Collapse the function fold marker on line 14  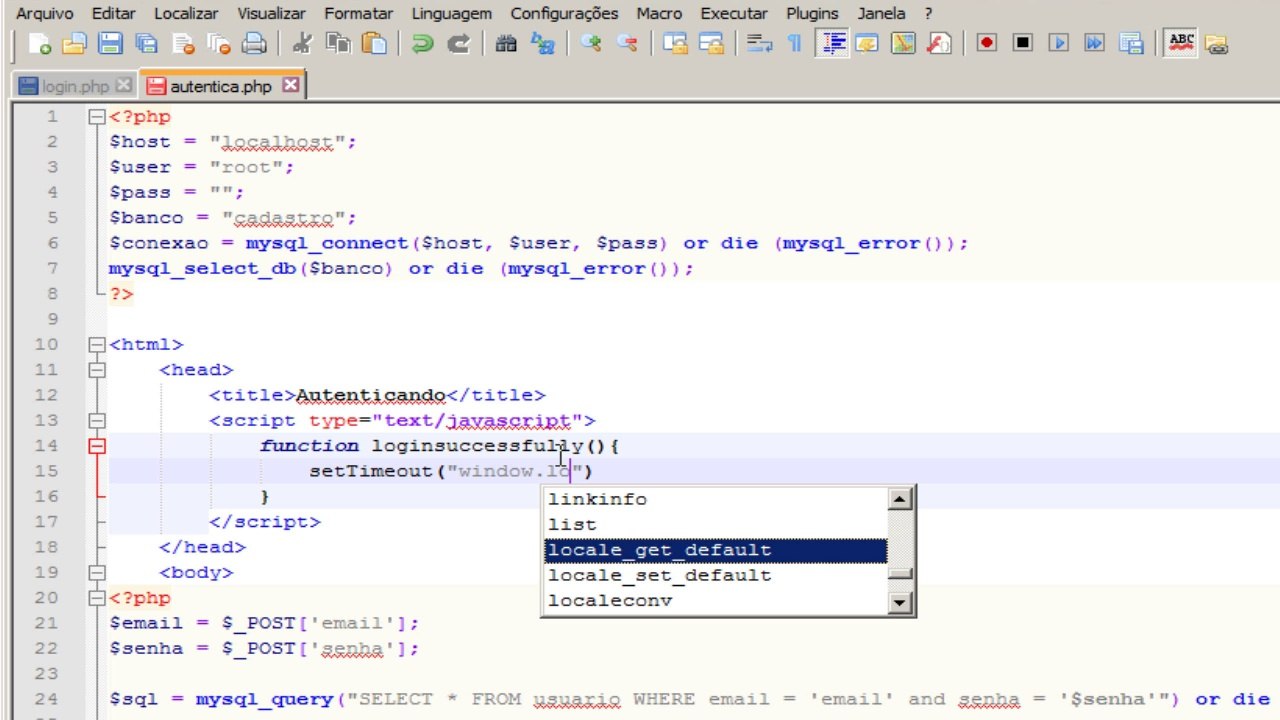[97, 446]
